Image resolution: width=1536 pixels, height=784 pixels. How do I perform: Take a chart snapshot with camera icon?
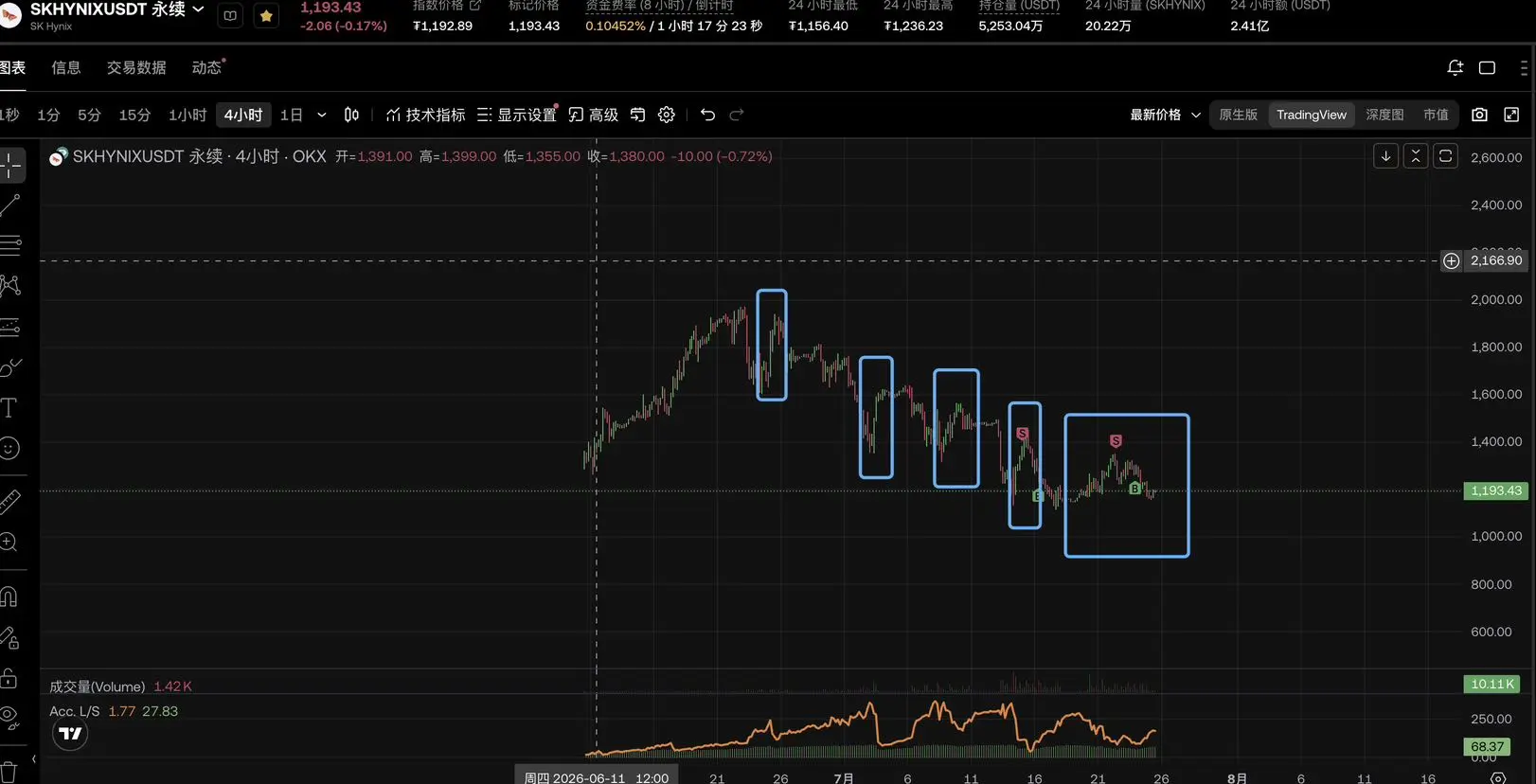1479,115
